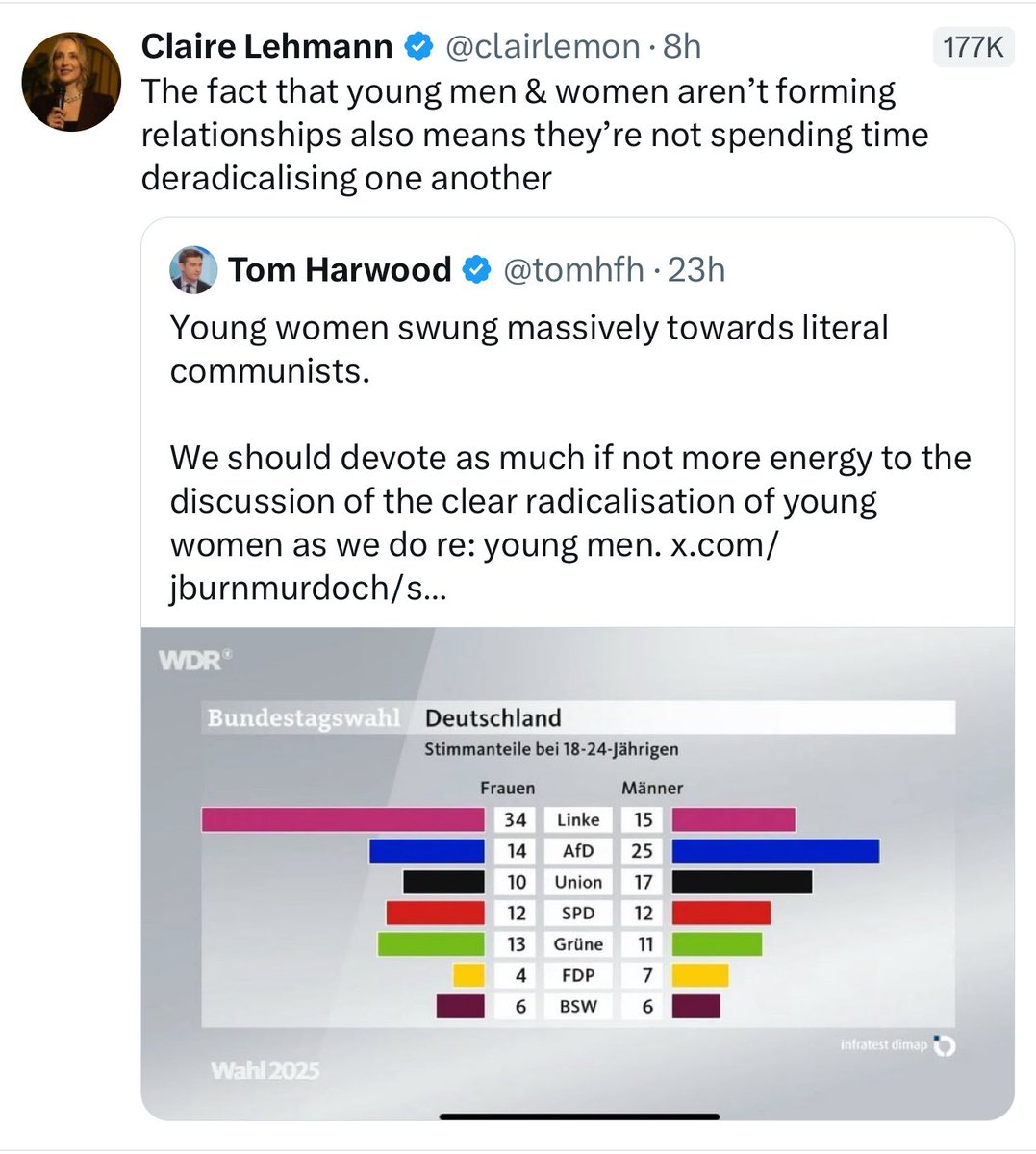
Task: Click the green Grüne bar for Frauen
Action: 431,944
